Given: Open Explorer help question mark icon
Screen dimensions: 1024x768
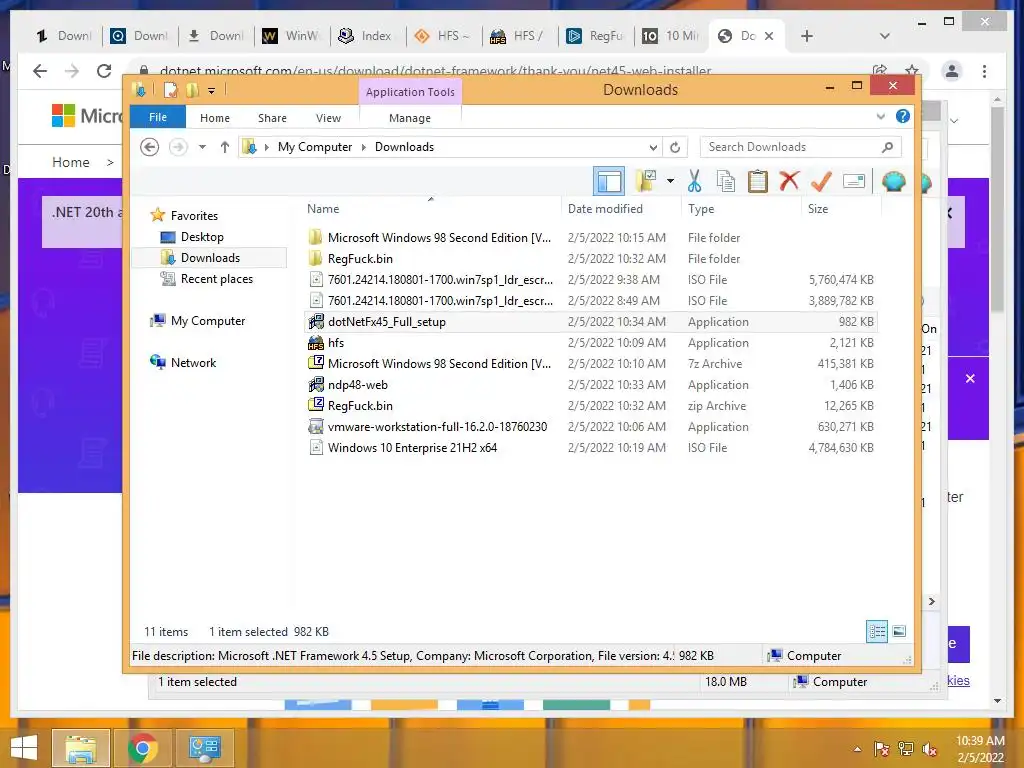Looking at the screenshot, I should pyautogui.click(x=903, y=116).
